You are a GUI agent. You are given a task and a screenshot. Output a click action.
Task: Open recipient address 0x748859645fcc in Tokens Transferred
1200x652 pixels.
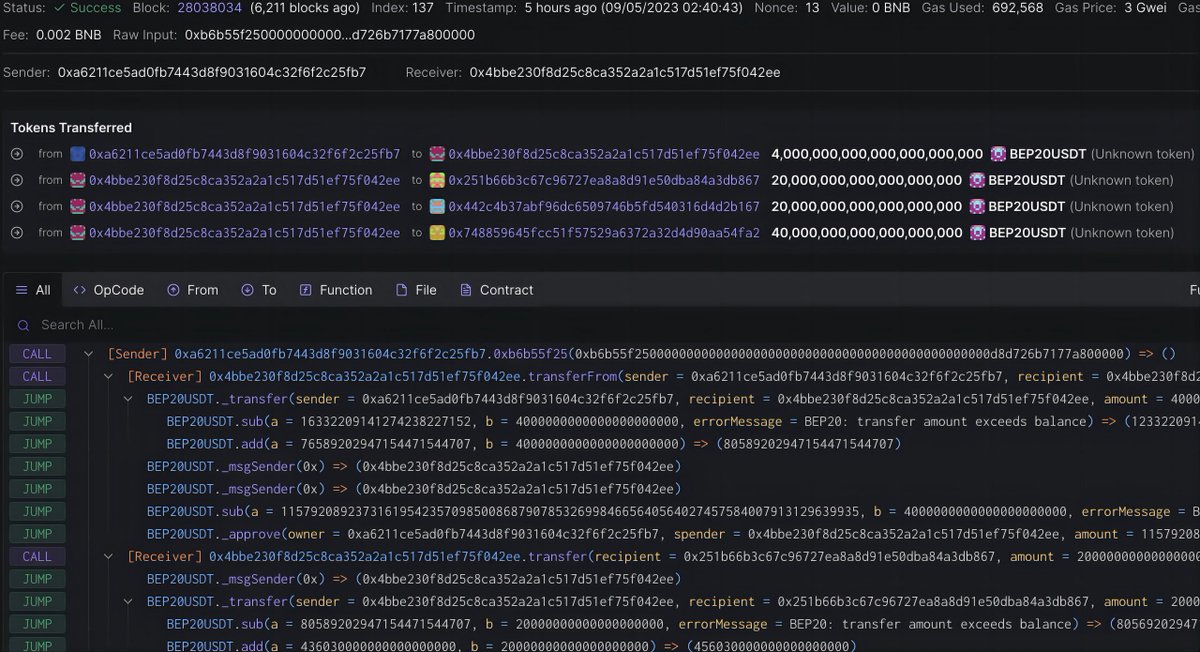(x=604, y=232)
